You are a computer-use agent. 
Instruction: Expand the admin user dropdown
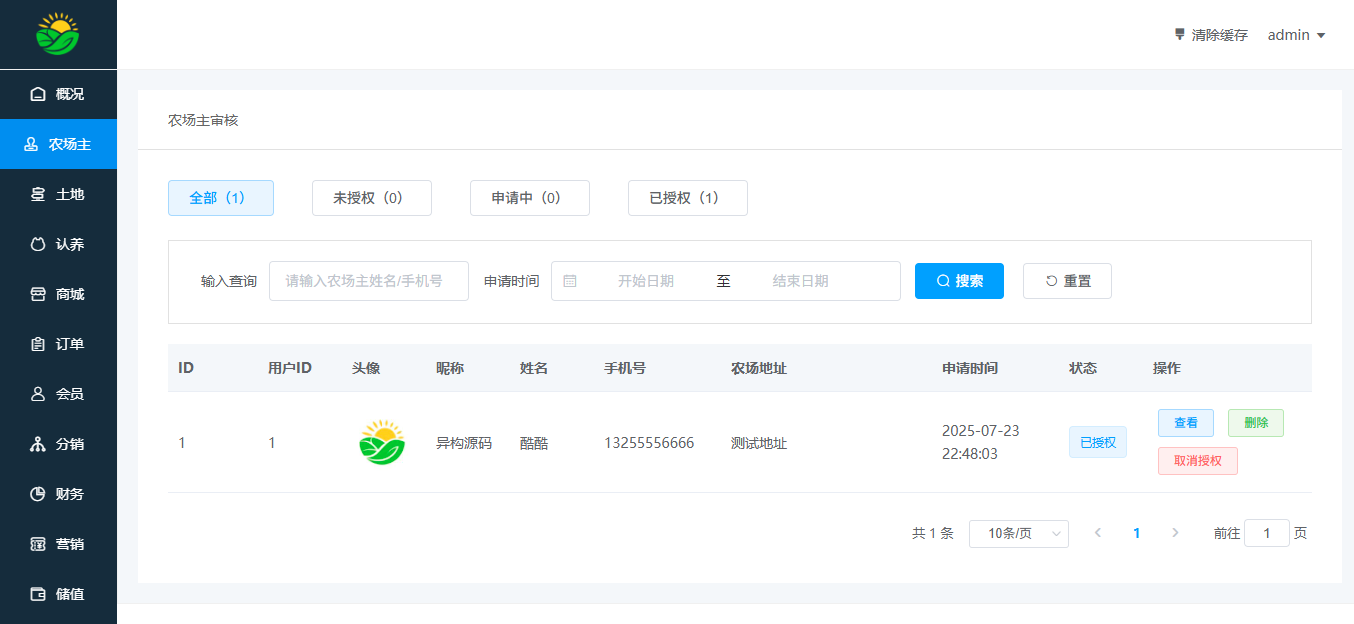coord(1296,35)
